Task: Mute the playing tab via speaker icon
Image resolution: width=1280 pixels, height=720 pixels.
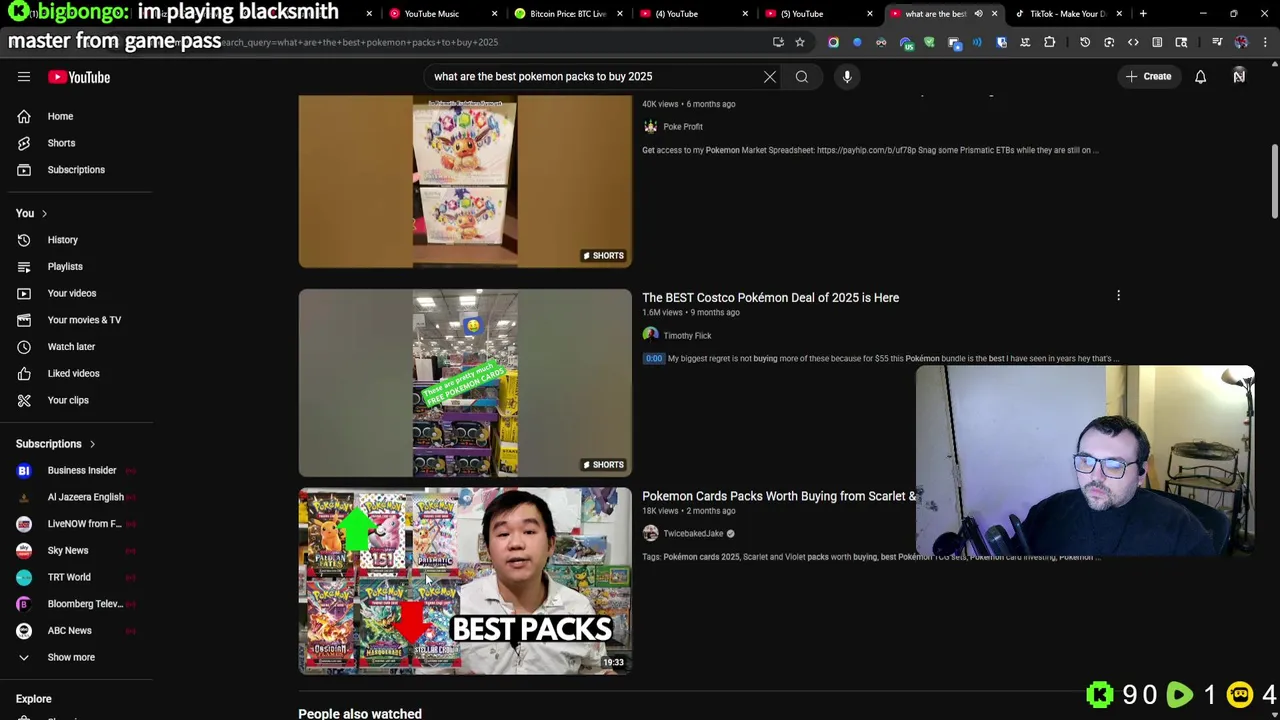Action: [978, 14]
